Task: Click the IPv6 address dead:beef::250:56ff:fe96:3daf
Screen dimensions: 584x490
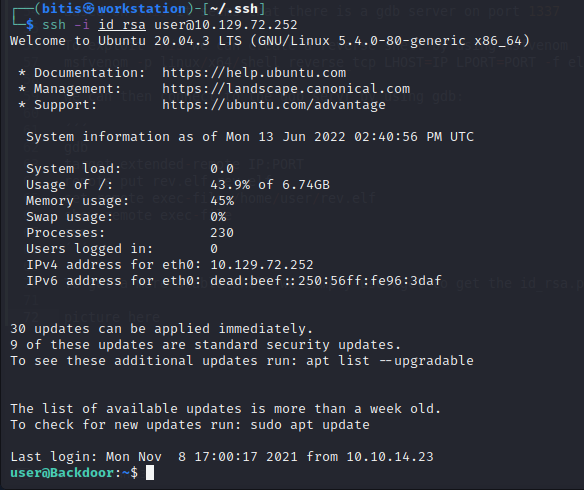Action: click(326, 281)
